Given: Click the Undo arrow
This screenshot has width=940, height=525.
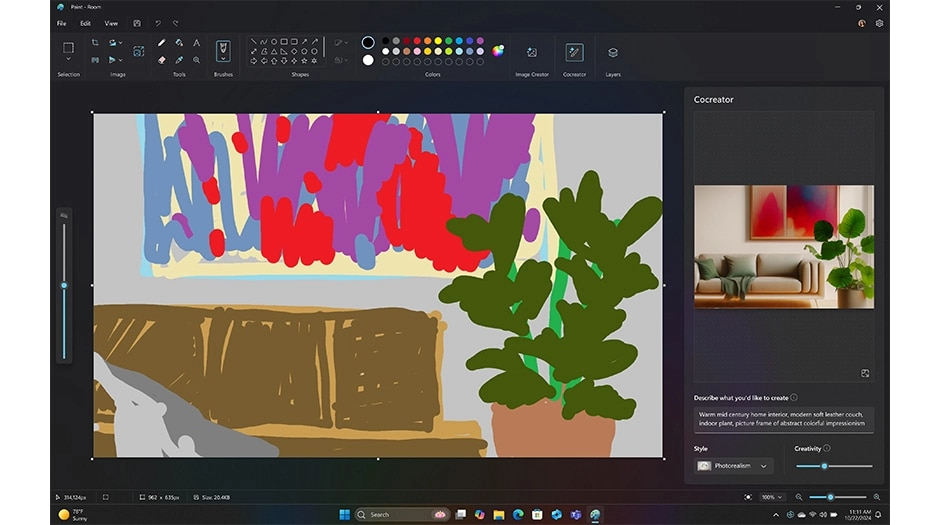Looking at the screenshot, I should tap(158, 23).
